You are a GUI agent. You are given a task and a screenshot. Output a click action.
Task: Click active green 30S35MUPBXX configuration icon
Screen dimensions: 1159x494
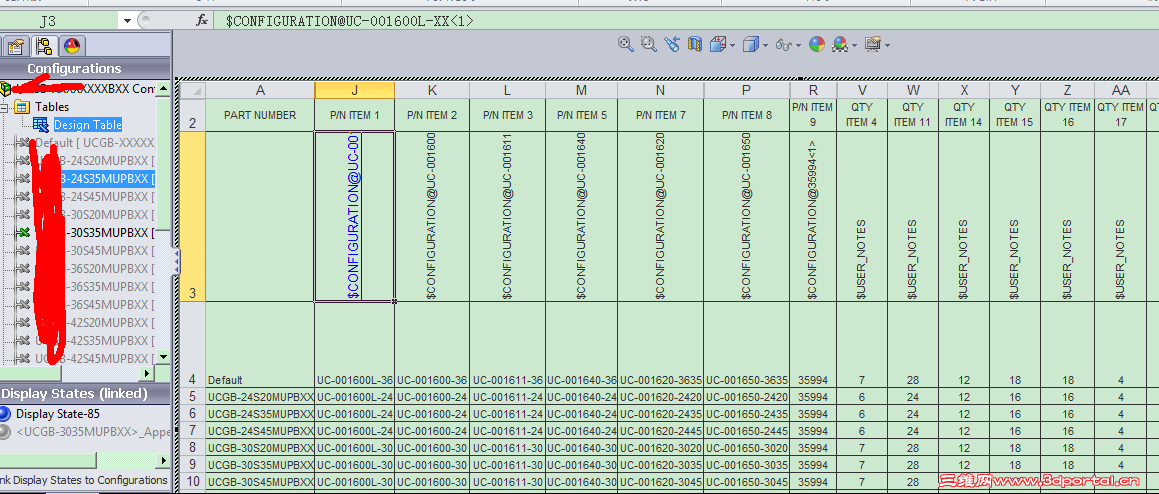(x=24, y=233)
